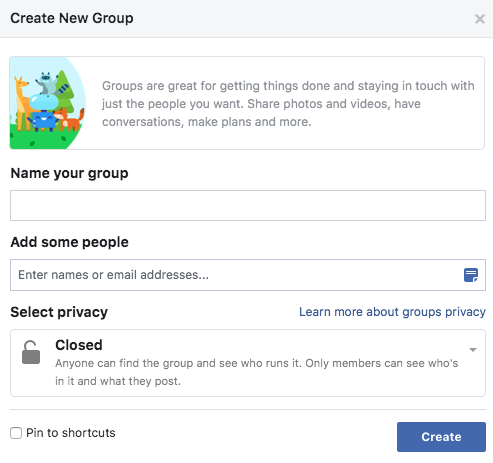Open Learn more about groups privacy link
Image resolution: width=493 pixels, height=463 pixels.
(392, 312)
